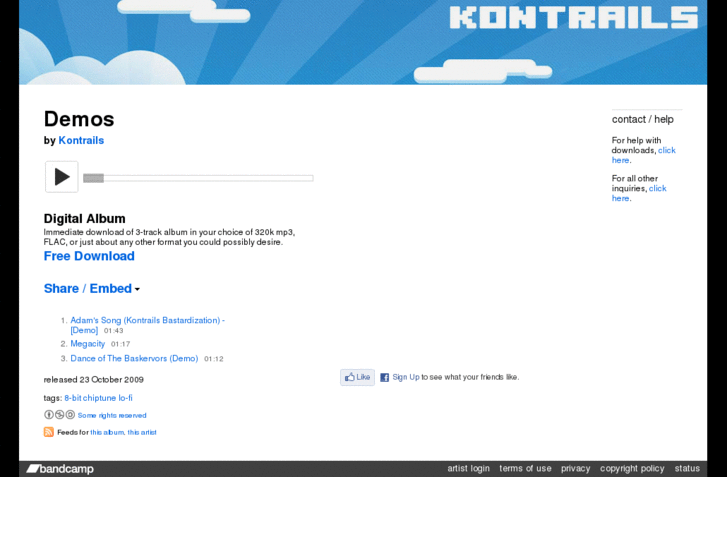This screenshot has width=727, height=545.
Task: Click the Demos album title
Action: coord(79,119)
